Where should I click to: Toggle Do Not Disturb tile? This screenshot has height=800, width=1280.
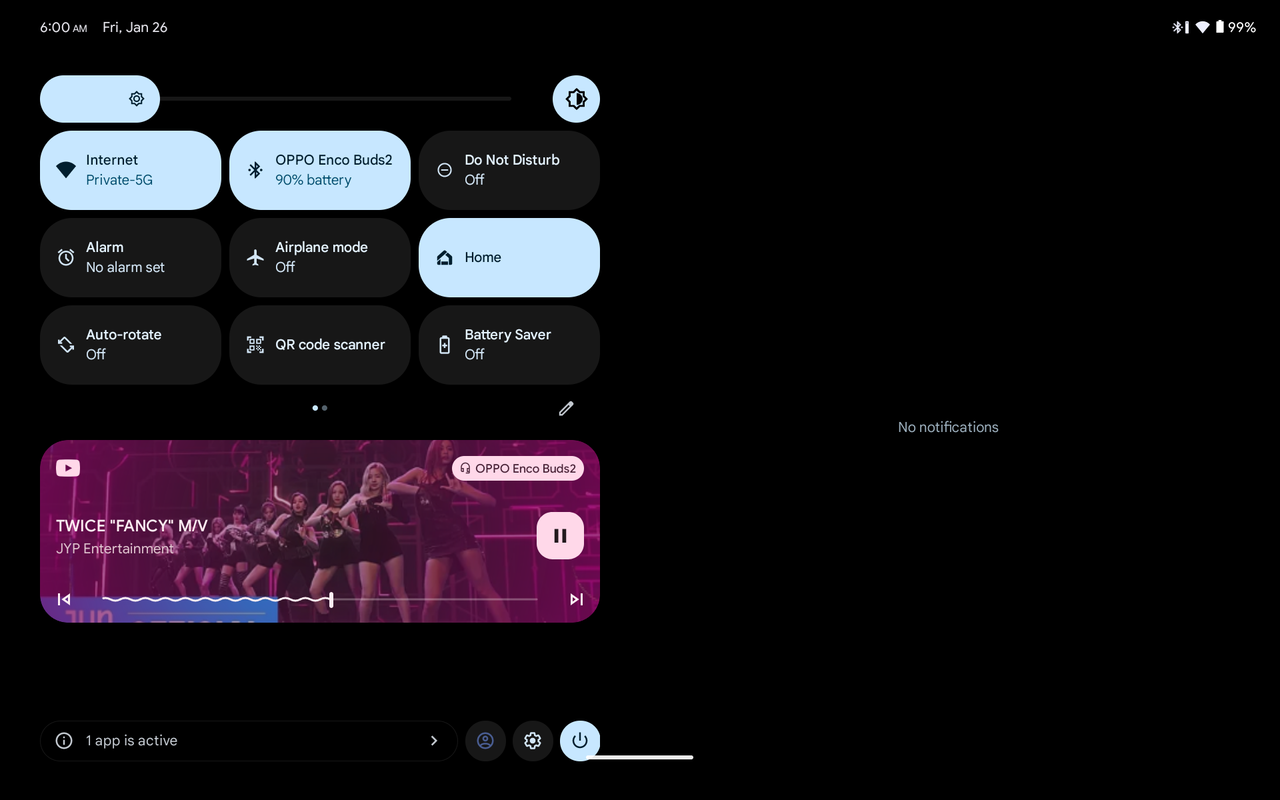coord(509,170)
